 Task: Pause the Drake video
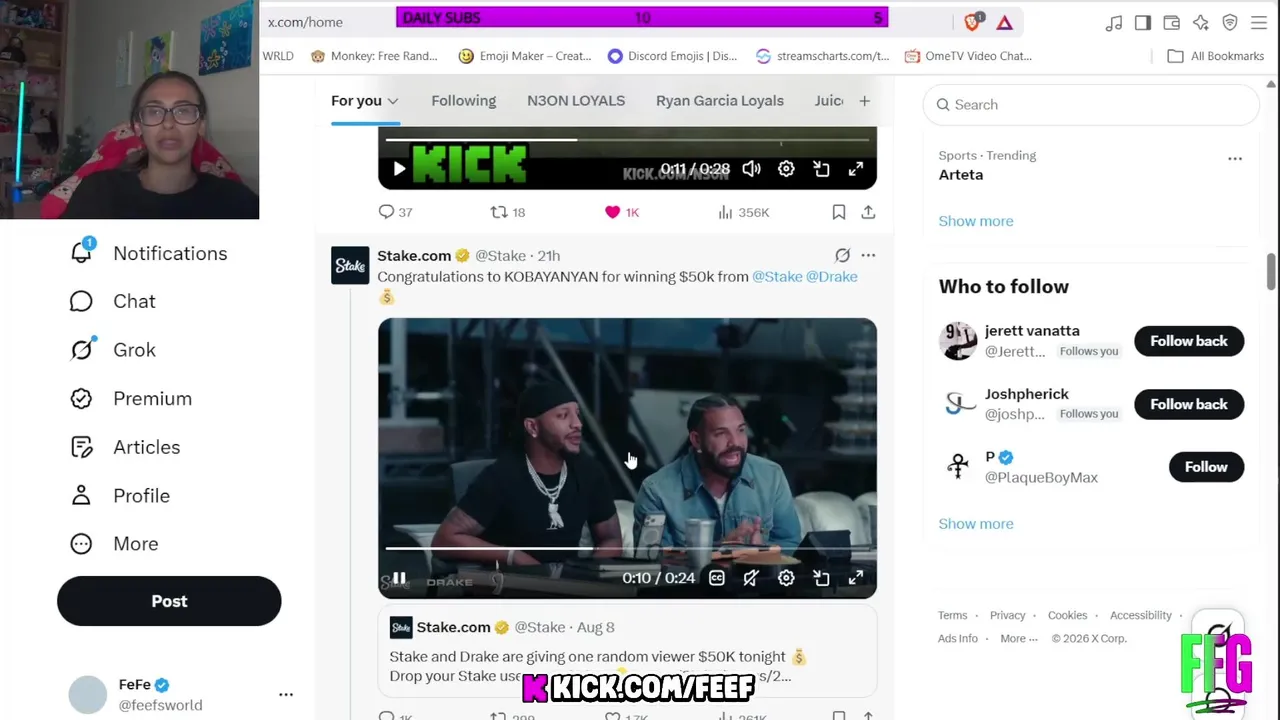[399, 578]
